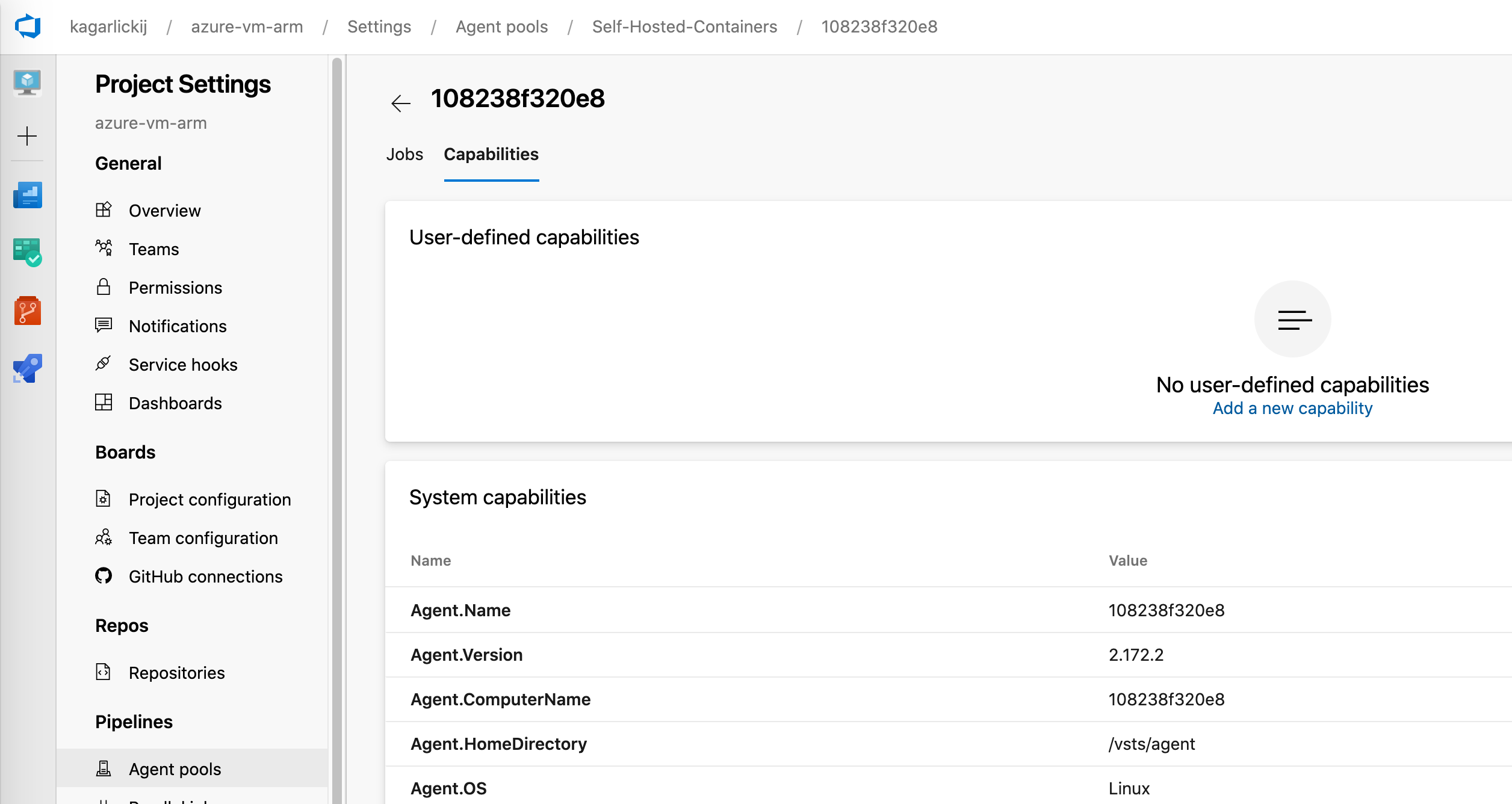Switch to the Jobs tab

point(404,155)
